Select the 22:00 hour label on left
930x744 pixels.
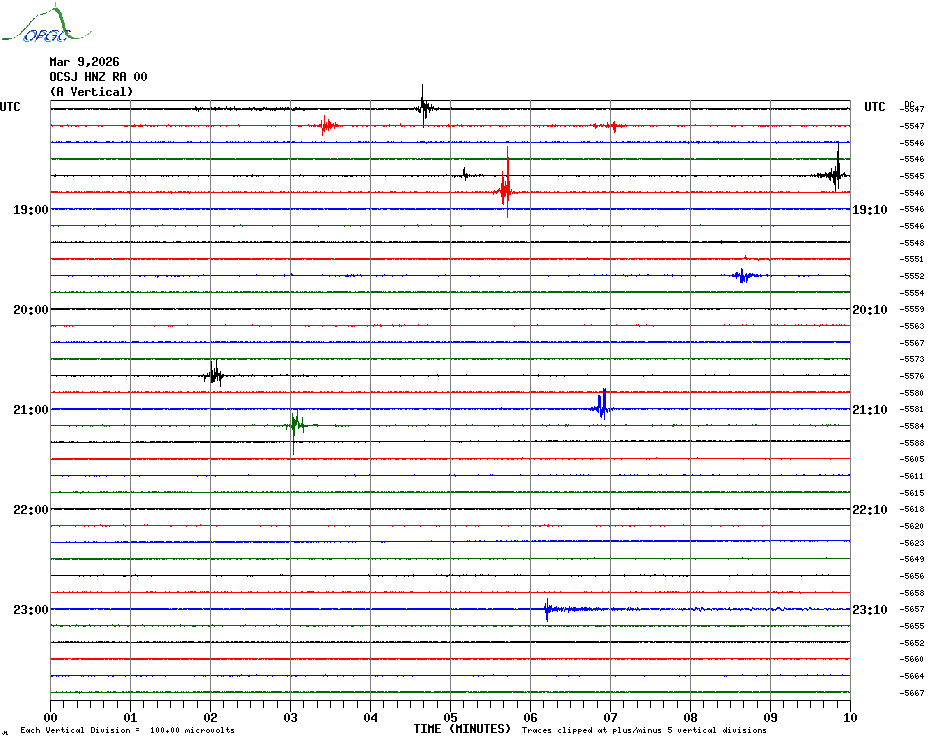tap(31, 510)
